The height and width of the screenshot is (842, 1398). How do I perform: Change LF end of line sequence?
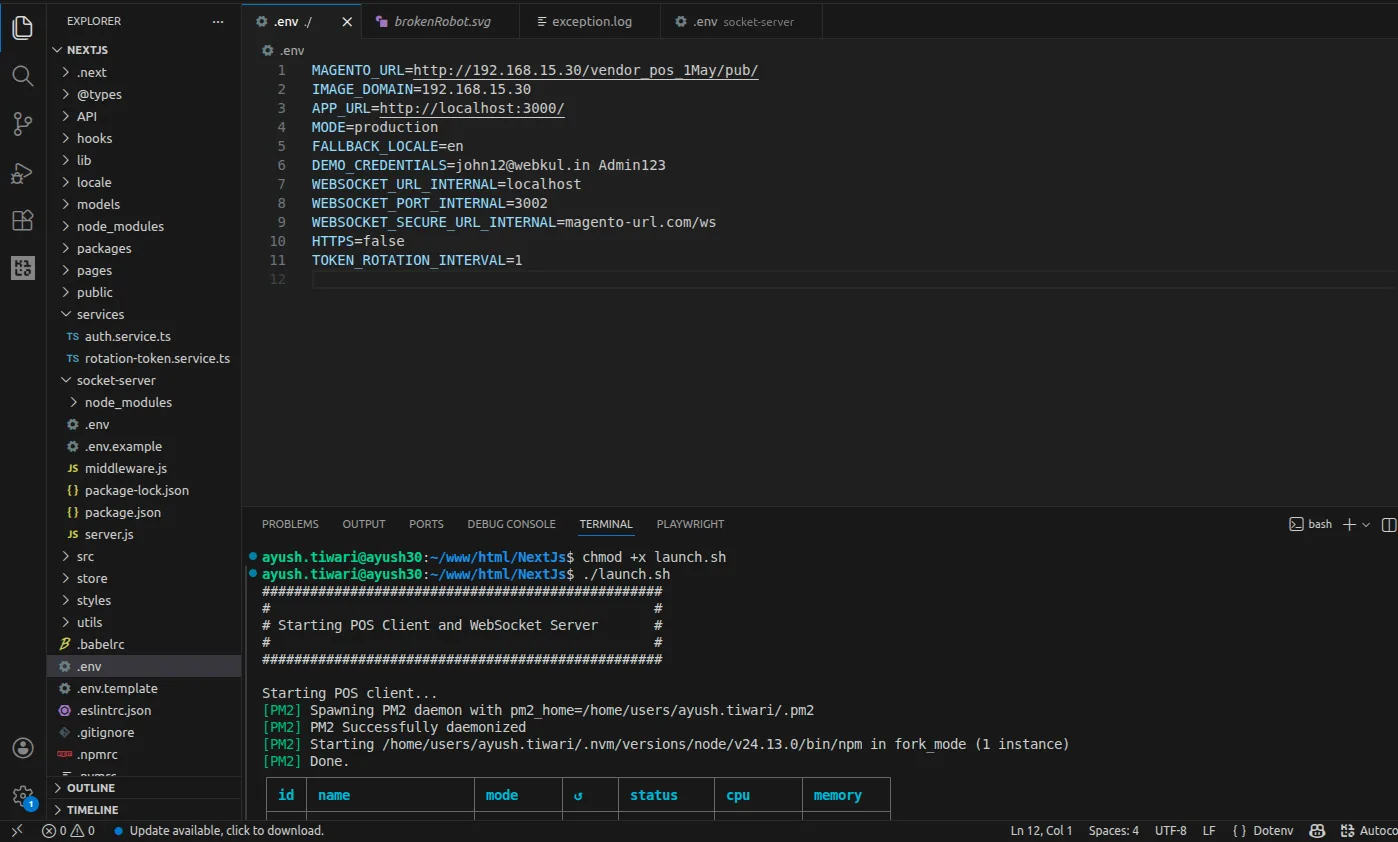[1209, 830]
